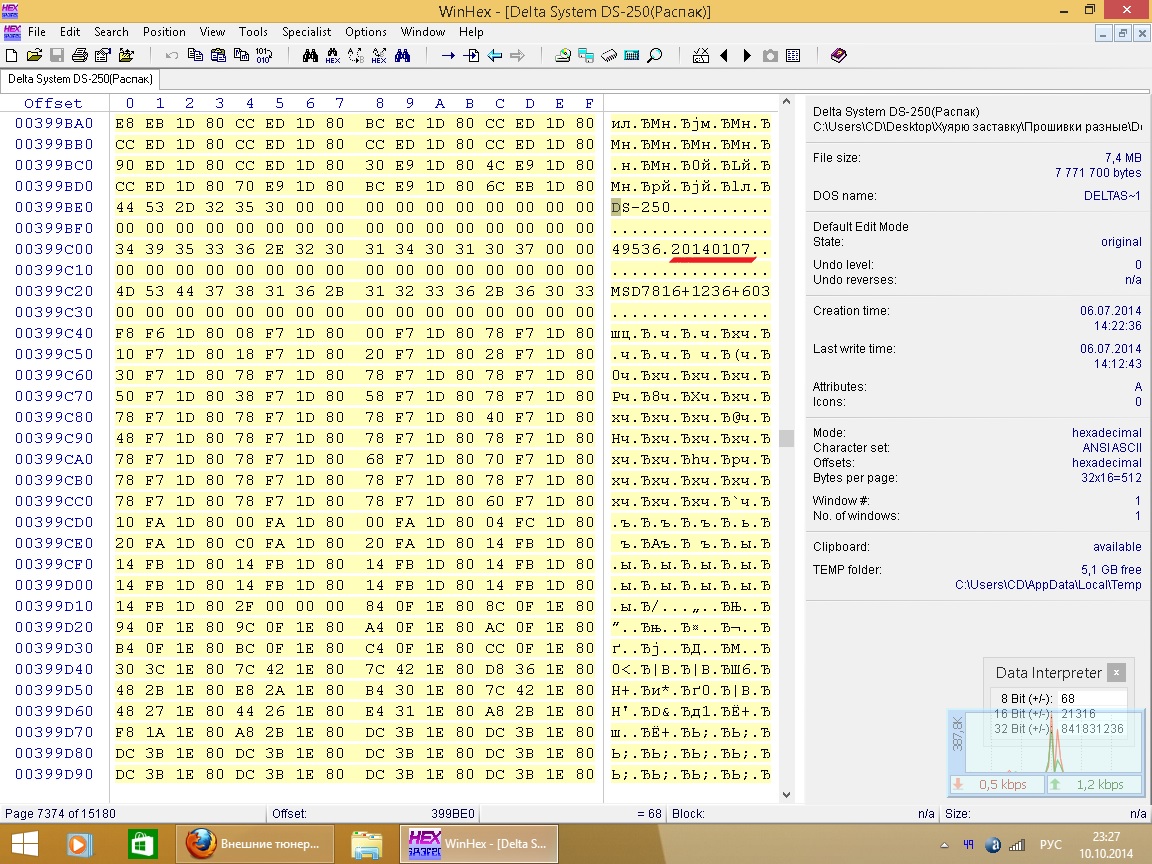This screenshot has width=1152, height=864.
Task: Open Find Text binoculars icon
Action: pos(310,56)
